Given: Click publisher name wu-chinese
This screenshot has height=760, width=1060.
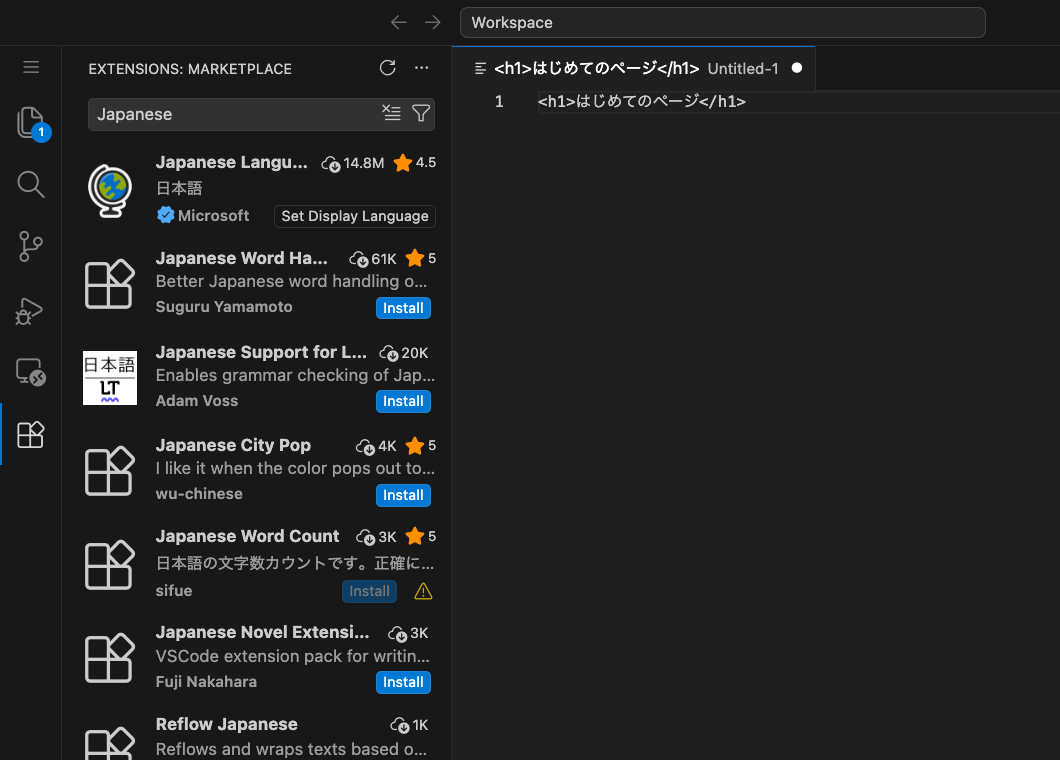Looking at the screenshot, I should tap(199, 494).
